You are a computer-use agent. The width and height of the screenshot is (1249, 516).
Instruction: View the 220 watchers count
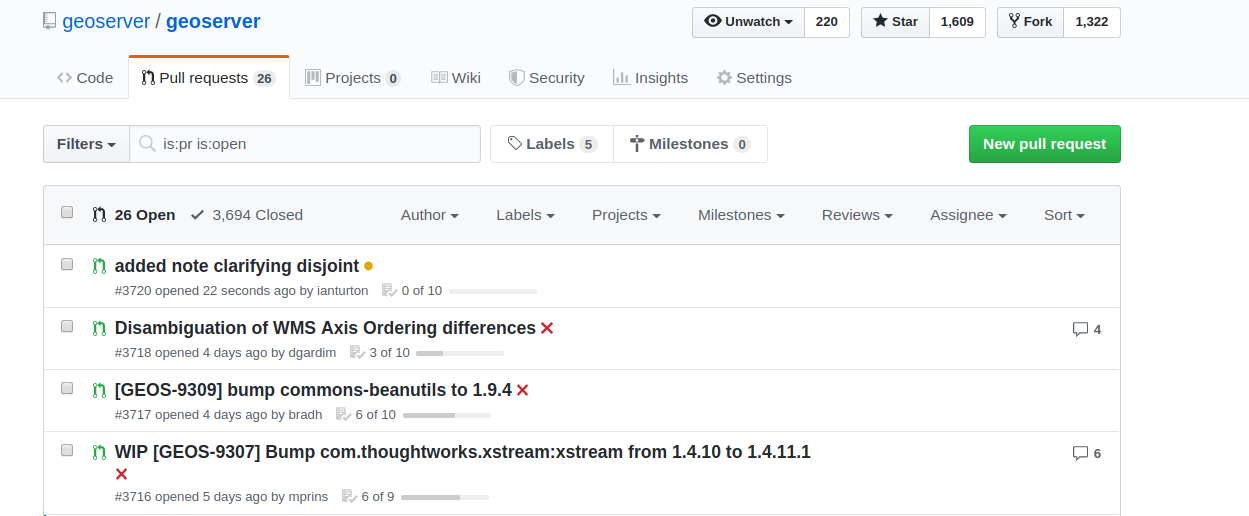click(x=827, y=22)
